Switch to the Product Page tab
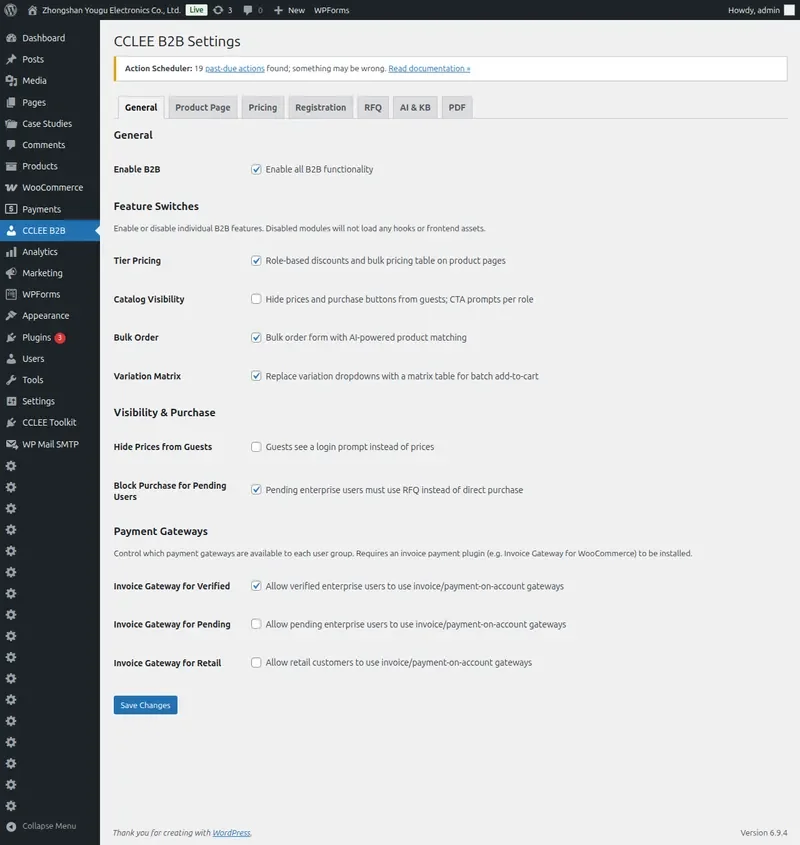This screenshot has width=800, height=845. click(203, 107)
